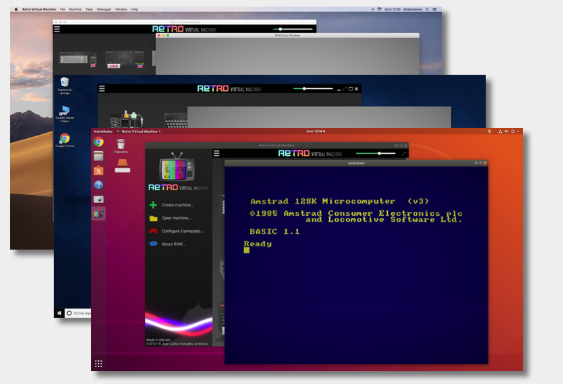Open Files from the Ubuntu dock
563x384 pixels.
(98, 156)
